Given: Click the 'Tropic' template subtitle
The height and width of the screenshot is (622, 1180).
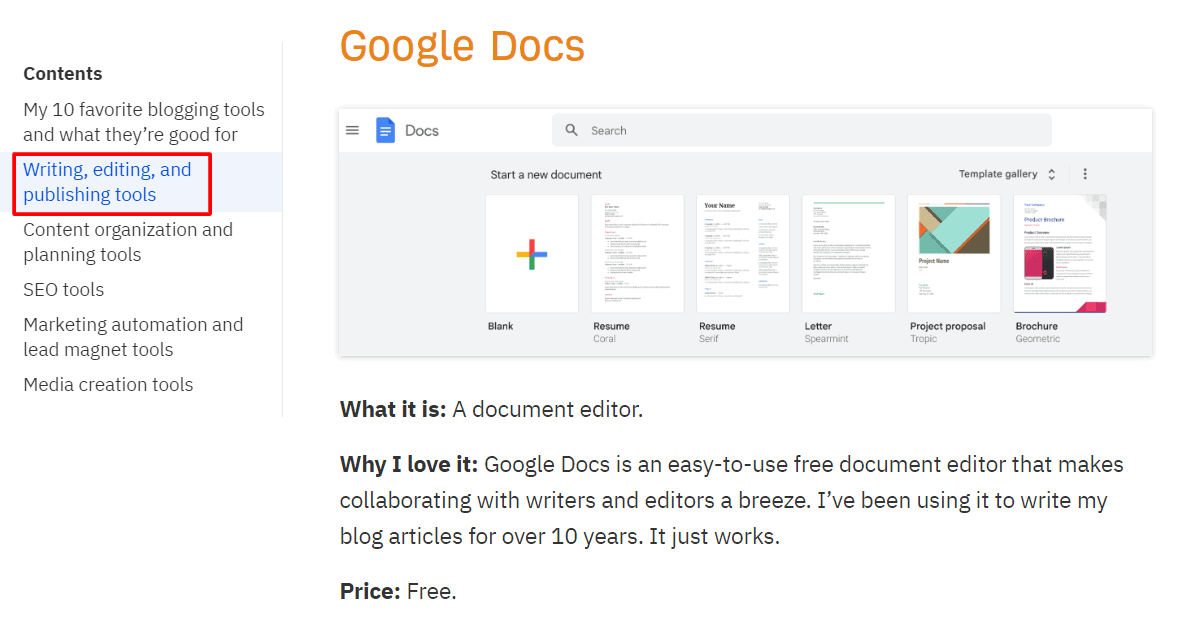Looking at the screenshot, I should pyautogui.click(x=923, y=339).
